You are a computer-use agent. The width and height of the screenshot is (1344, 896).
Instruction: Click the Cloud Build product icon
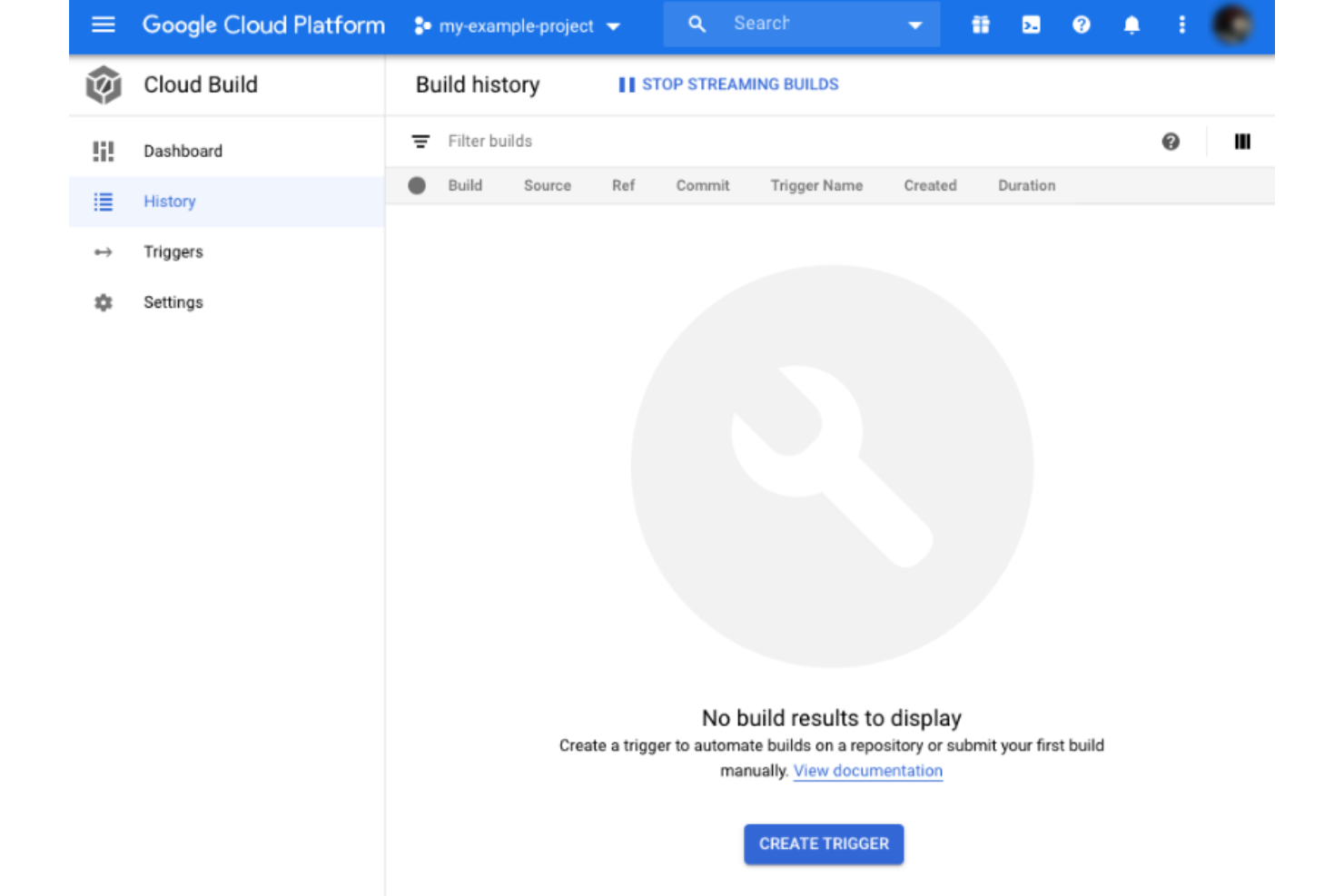104,84
